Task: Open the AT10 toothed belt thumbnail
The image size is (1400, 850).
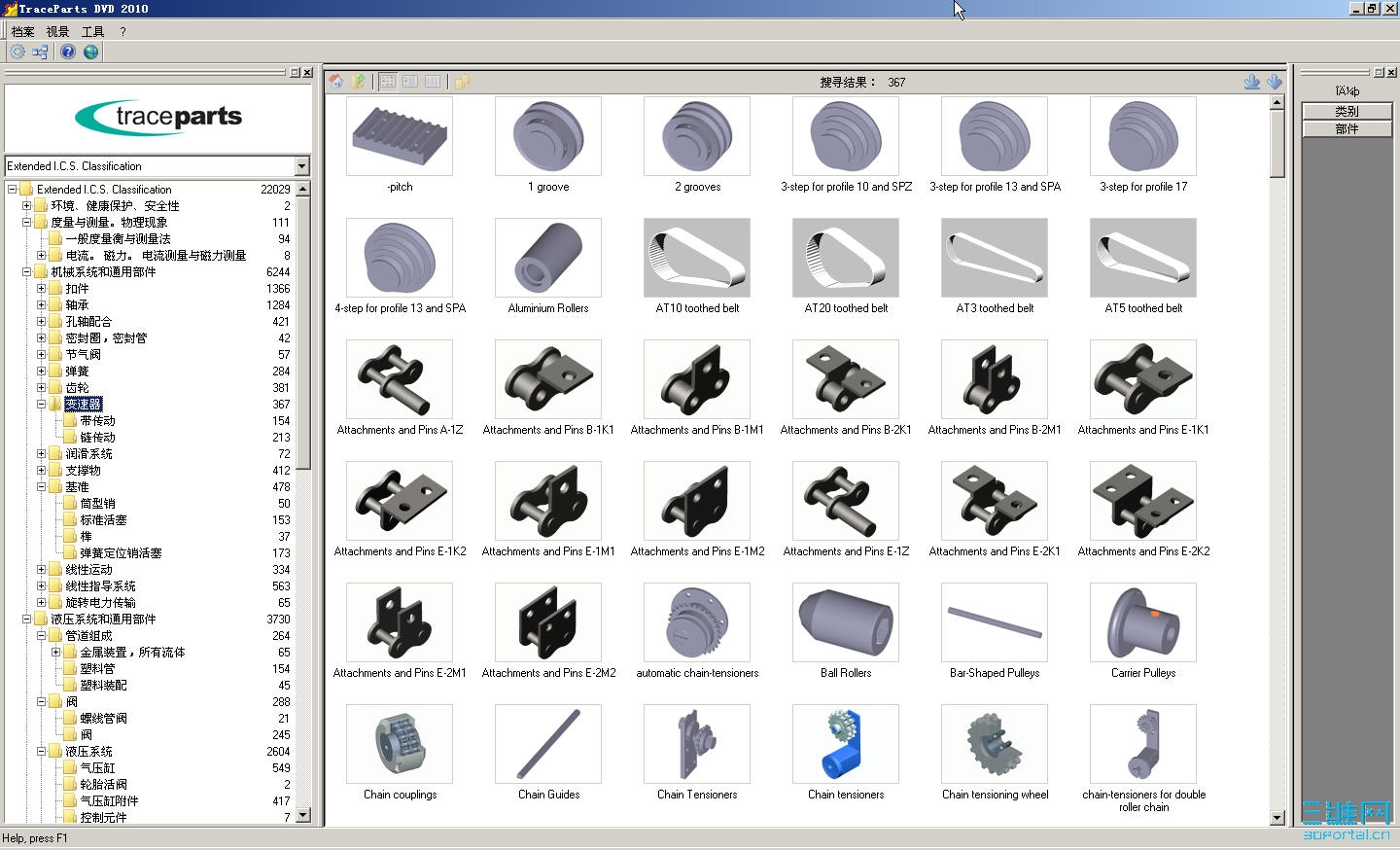Action: coord(697,258)
